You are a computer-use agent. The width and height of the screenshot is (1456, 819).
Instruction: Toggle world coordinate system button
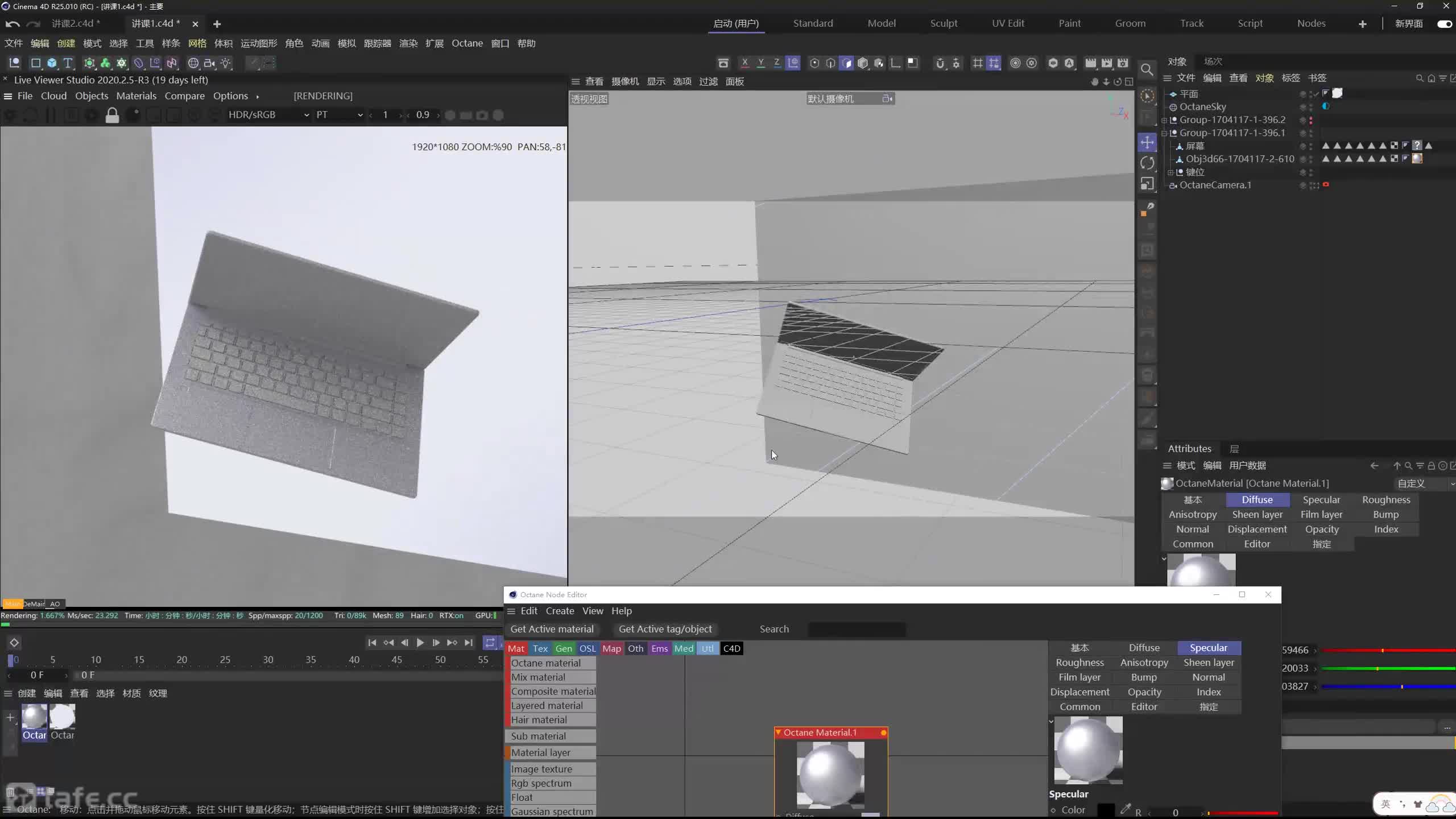click(793, 63)
